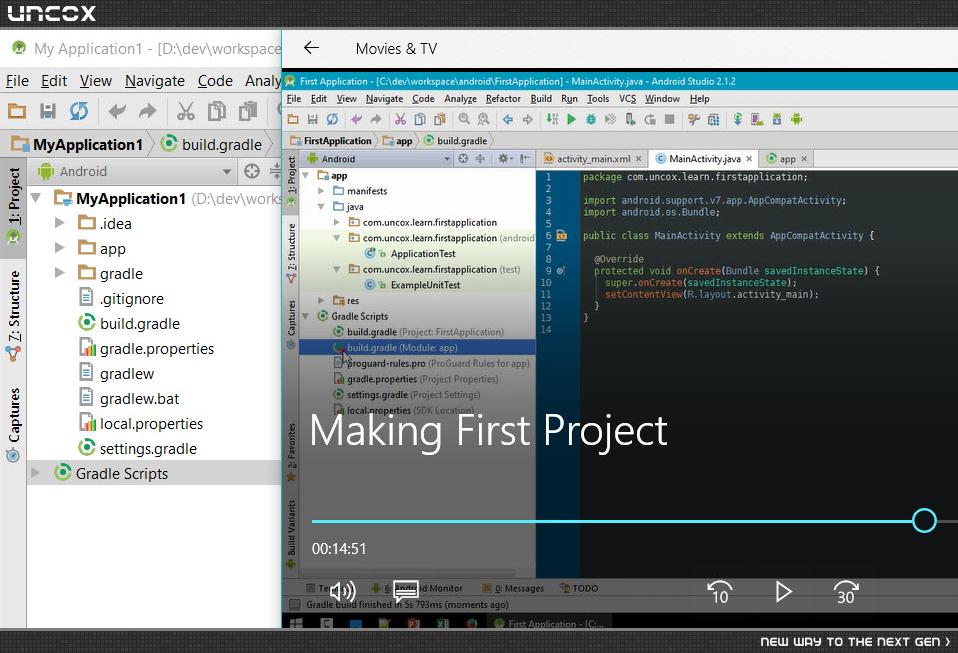Collapse the MyApplication1 root node
The width and height of the screenshot is (958, 653).
tap(36, 198)
